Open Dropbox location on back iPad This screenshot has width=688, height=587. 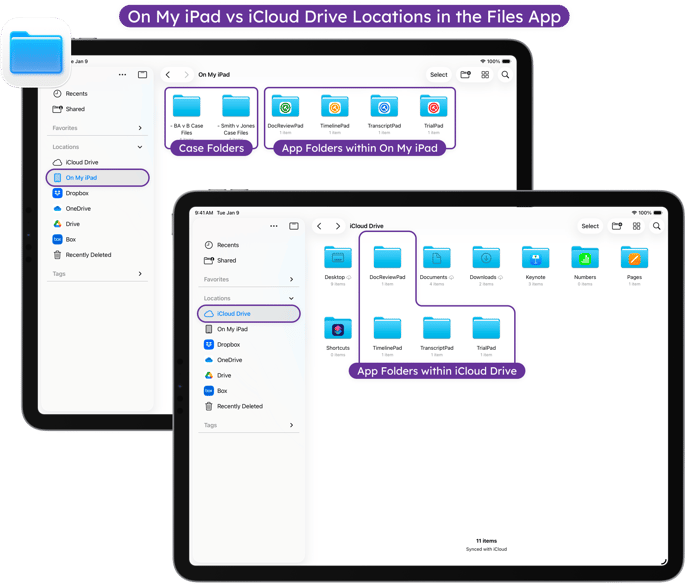71,193
